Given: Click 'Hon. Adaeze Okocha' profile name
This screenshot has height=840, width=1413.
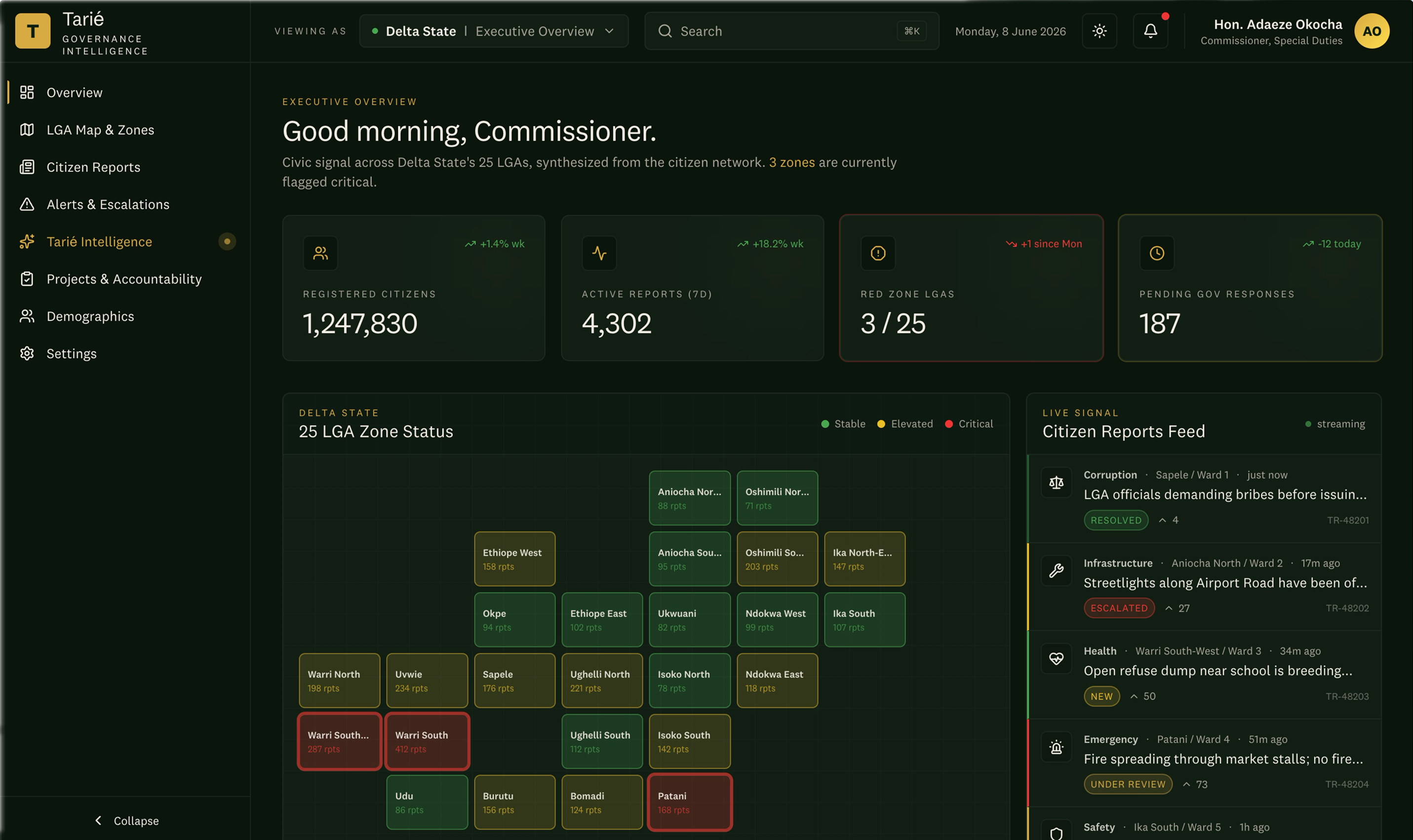Looking at the screenshot, I should 1278,24.
